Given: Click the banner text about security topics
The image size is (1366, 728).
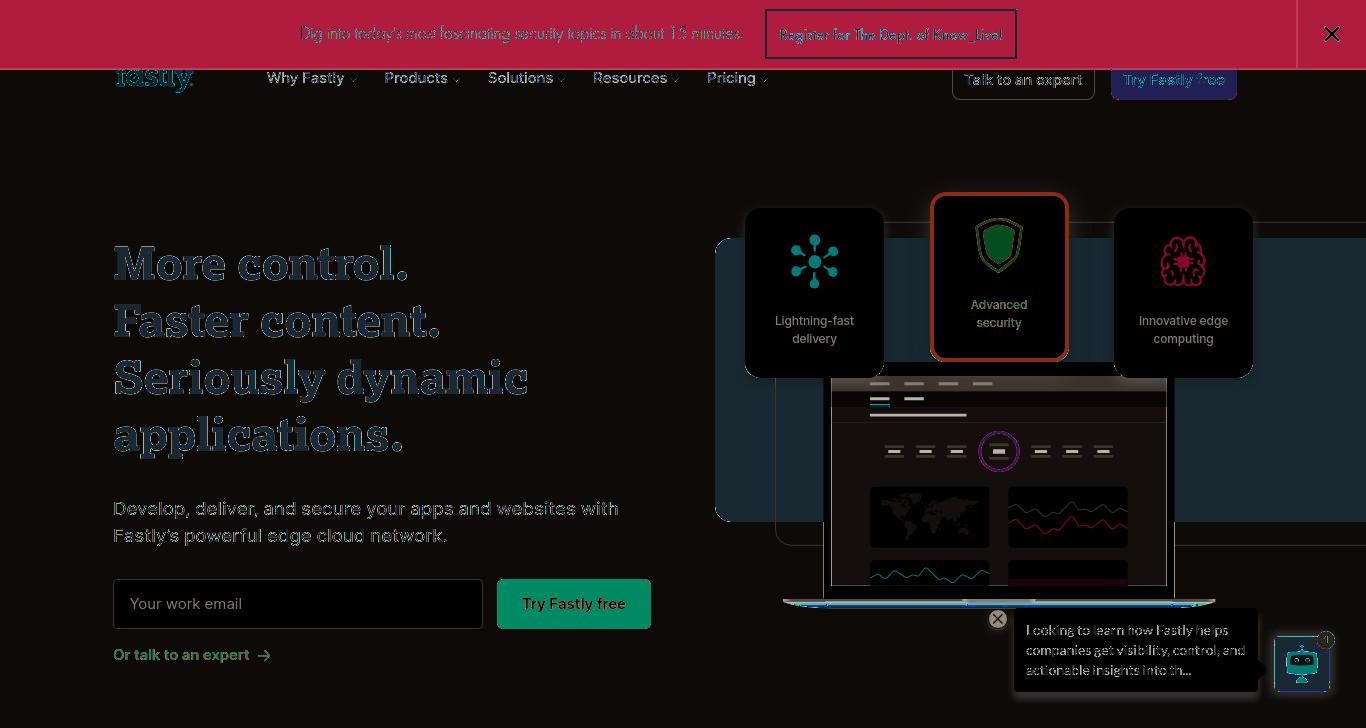Looking at the screenshot, I should click(x=521, y=34).
